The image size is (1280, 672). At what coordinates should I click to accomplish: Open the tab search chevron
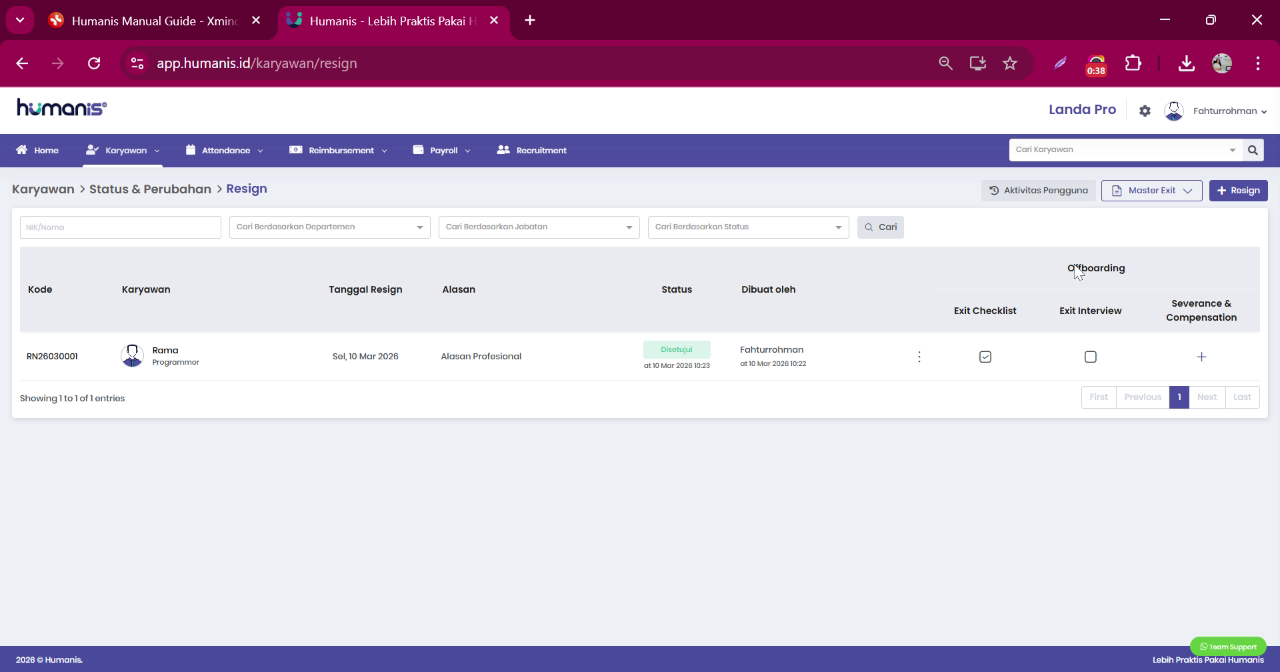click(x=19, y=20)
